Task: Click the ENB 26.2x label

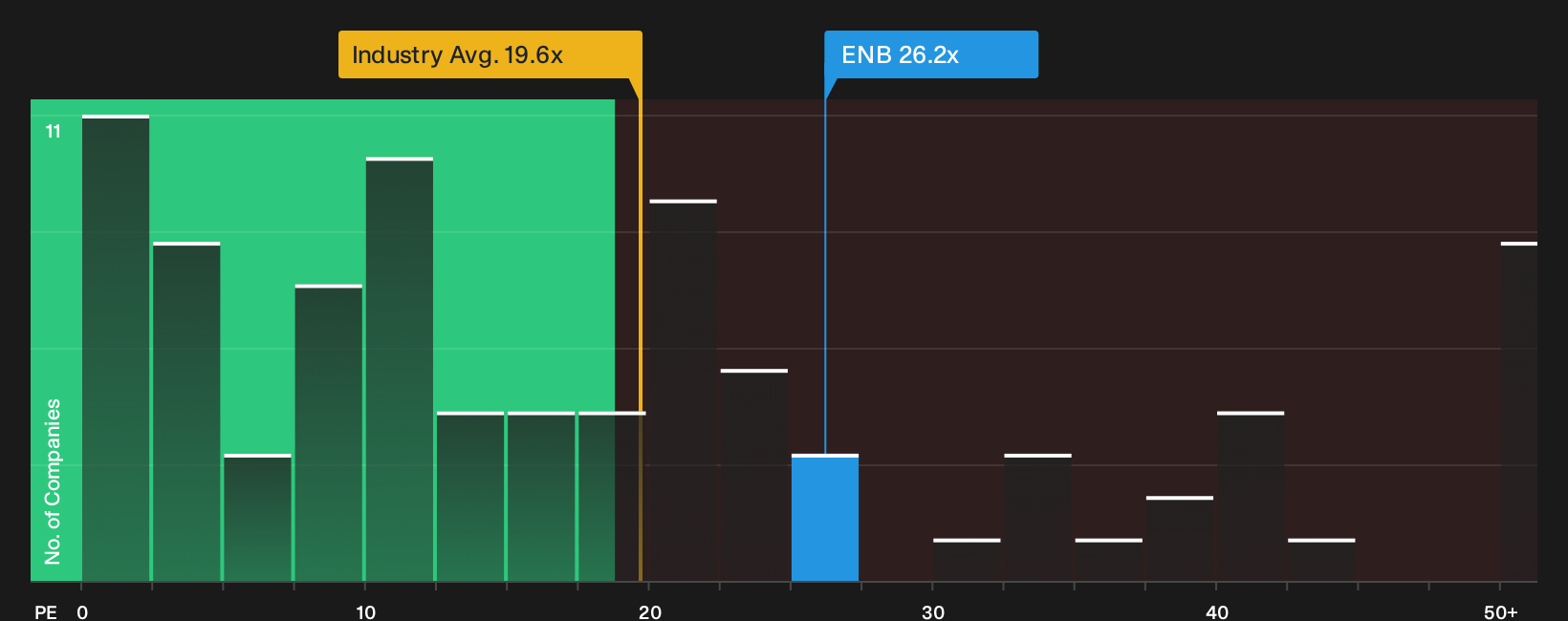Action: click(931, 54)
